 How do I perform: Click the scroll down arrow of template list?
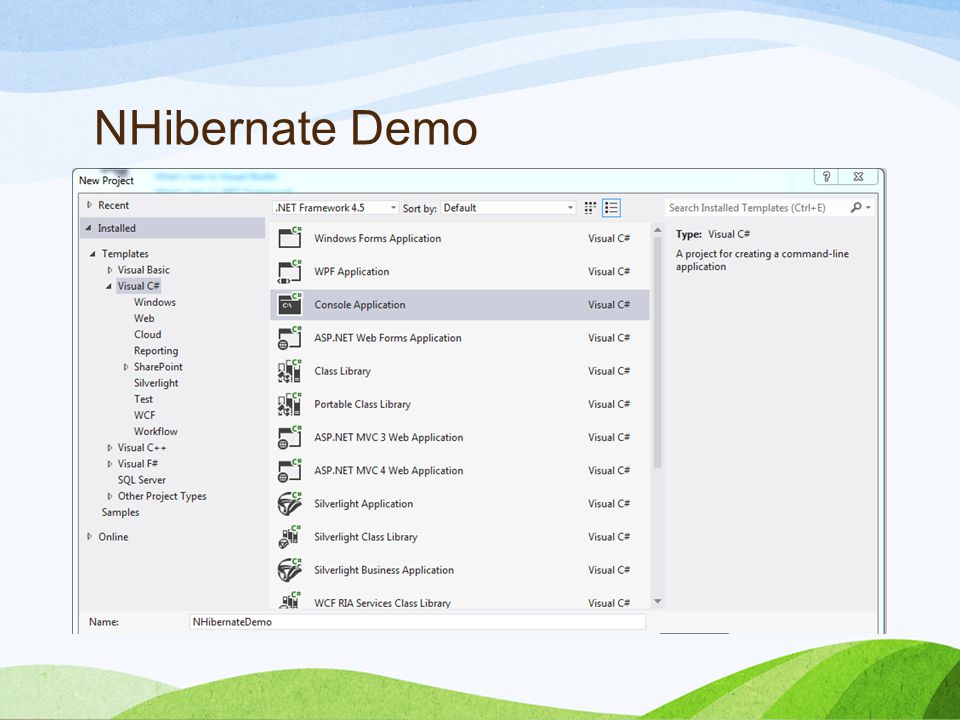[x=658, y=601]
